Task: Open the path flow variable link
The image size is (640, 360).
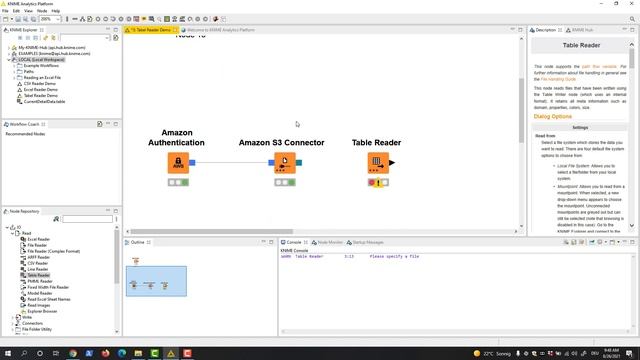Action: coord(599,66)
